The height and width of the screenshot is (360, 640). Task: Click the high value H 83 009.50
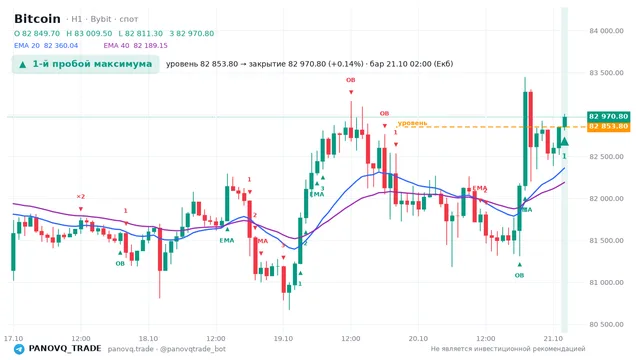pos(89,33)
